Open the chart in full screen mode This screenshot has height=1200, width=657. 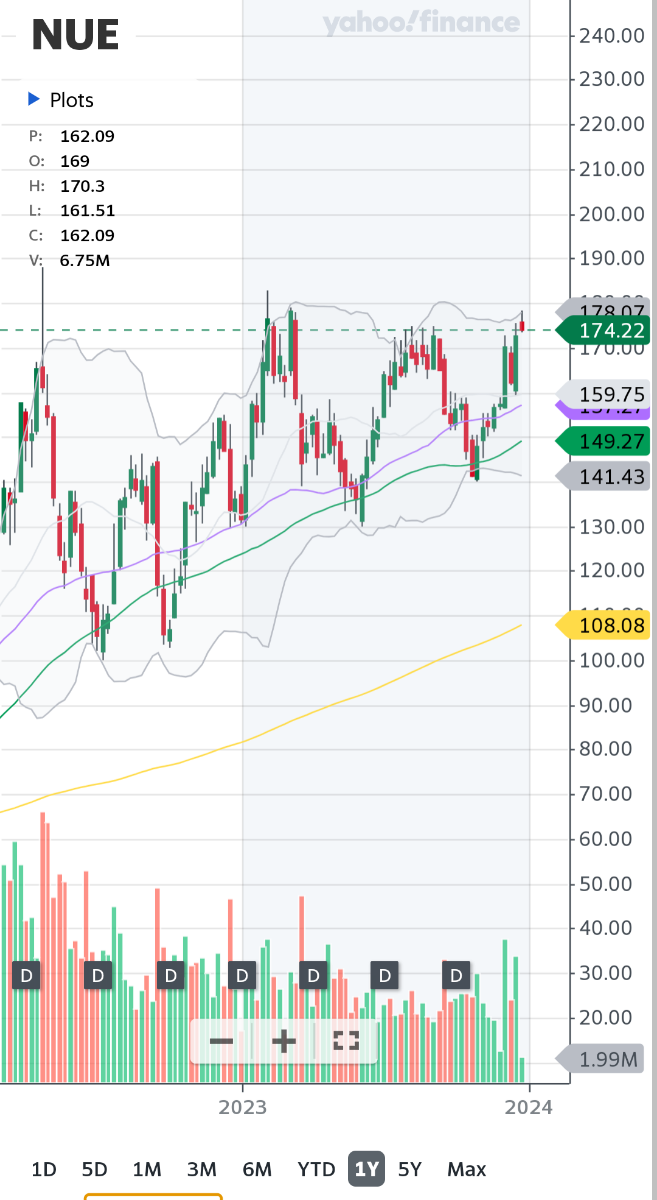[x=346, y=1041]
